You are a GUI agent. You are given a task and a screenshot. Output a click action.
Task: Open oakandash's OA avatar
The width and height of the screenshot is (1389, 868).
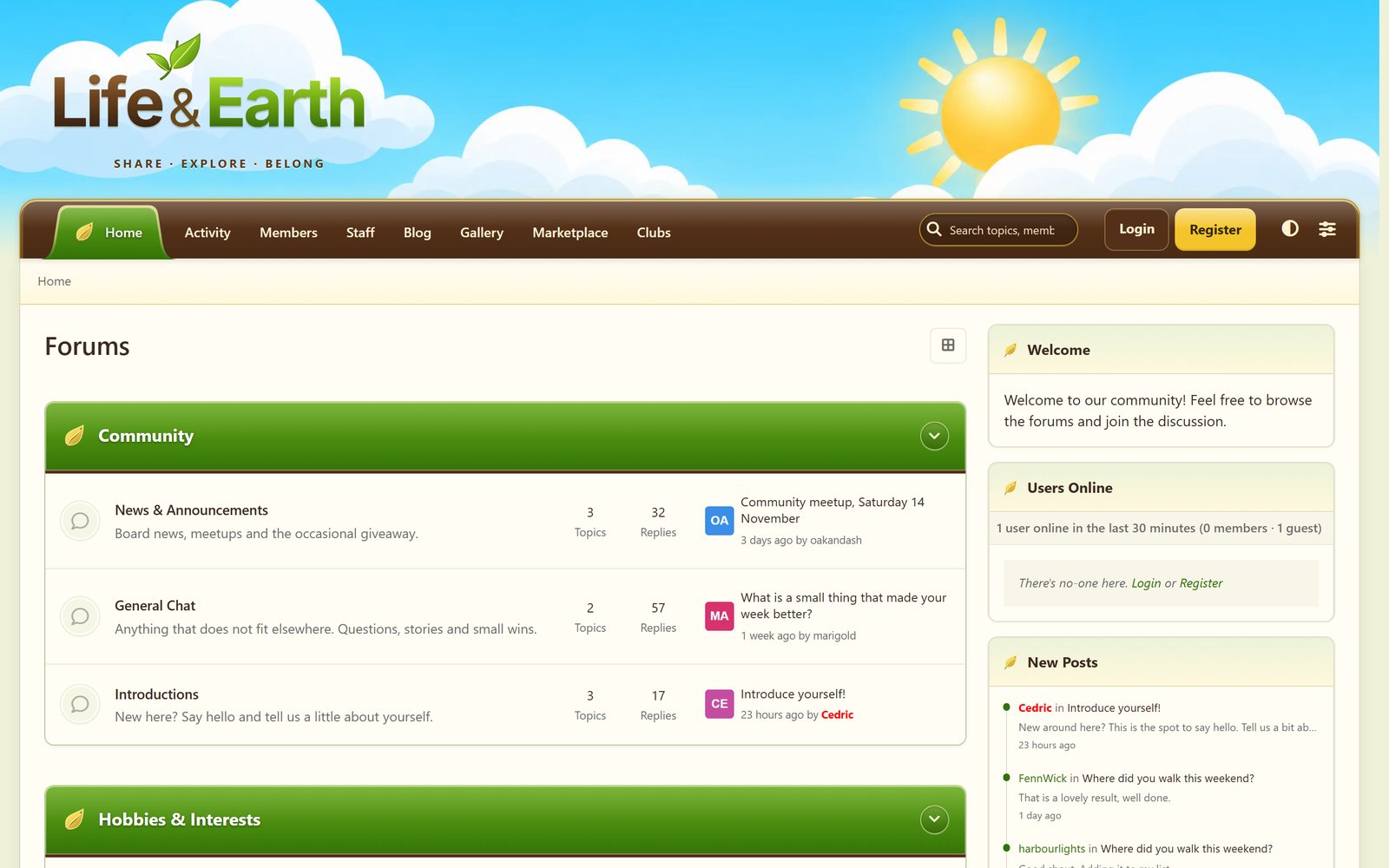(720, 521)
